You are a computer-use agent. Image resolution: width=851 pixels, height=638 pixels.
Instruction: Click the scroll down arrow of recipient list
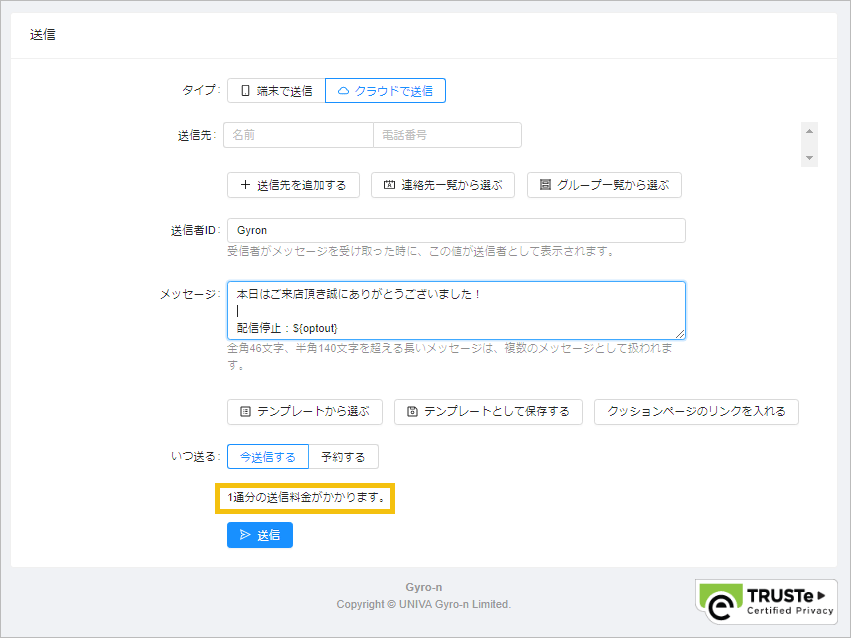(x=809, y=158)
